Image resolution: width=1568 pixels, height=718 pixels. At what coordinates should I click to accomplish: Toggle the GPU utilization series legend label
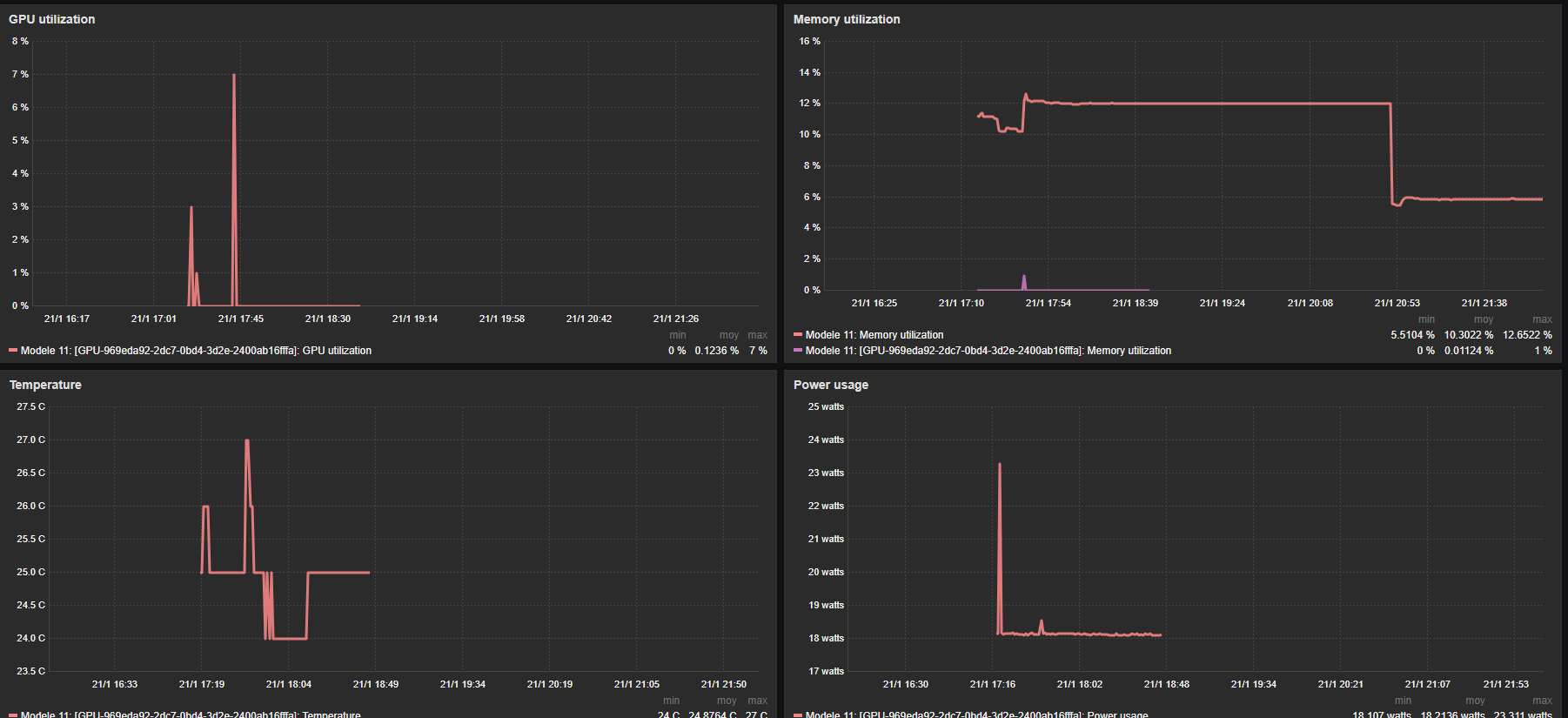196,351
